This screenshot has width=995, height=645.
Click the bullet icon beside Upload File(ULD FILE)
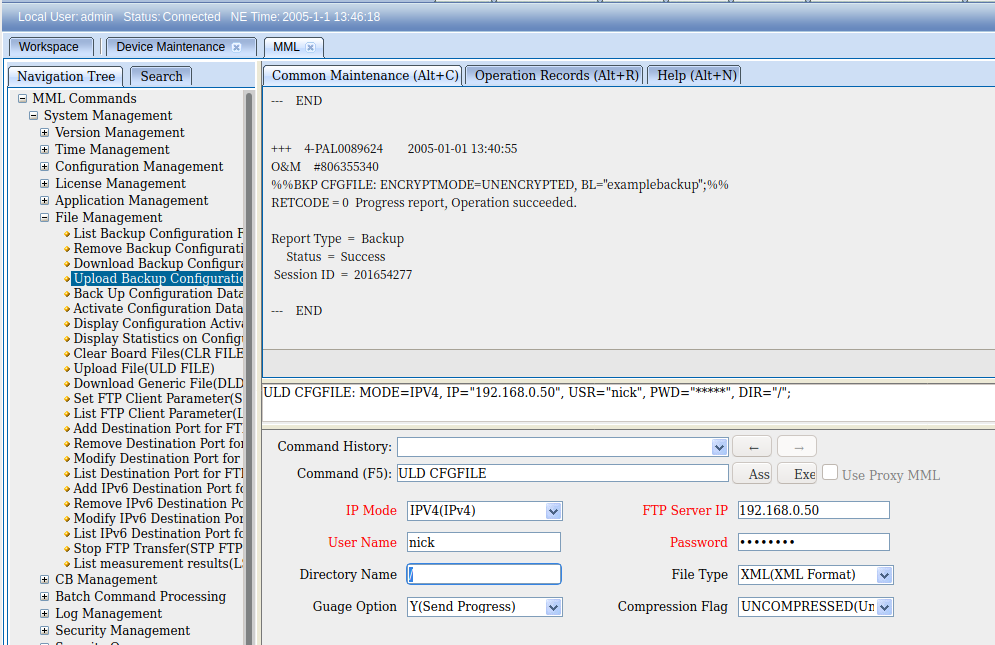pyautogui.click(x=67, y=369)
